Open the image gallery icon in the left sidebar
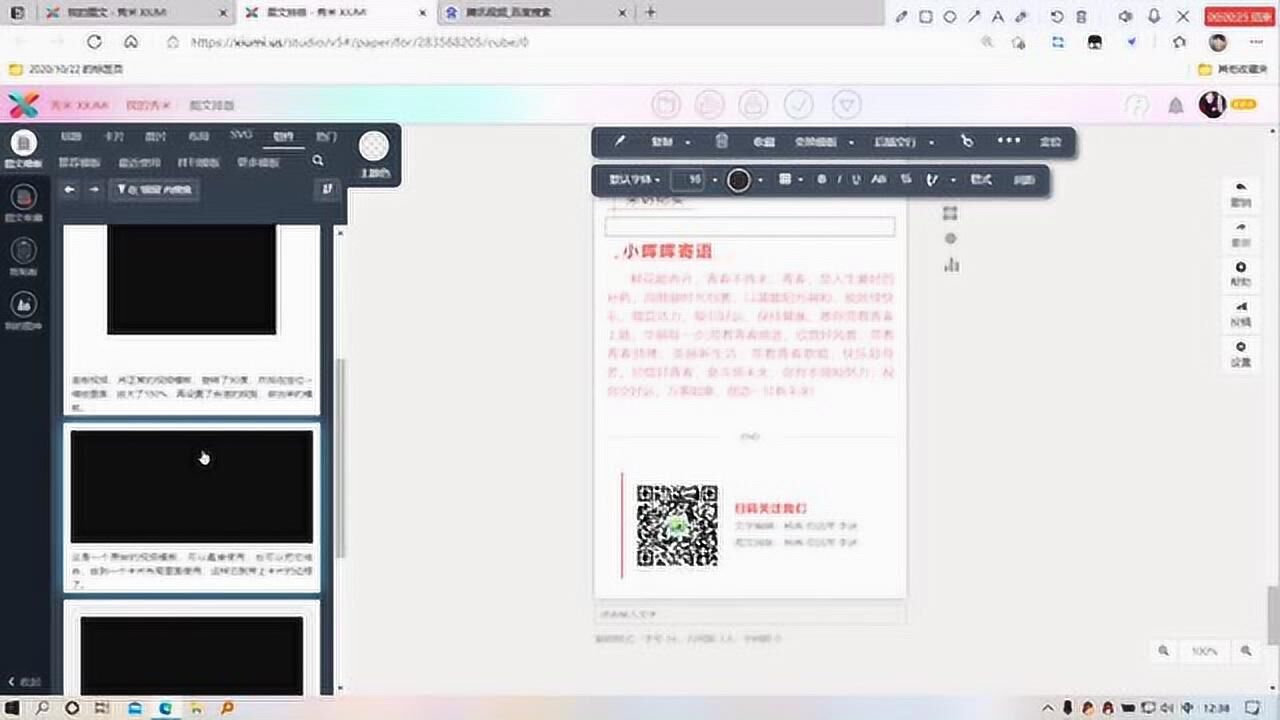This screenshot has height=720, width=1280. [x=23, y=304]
